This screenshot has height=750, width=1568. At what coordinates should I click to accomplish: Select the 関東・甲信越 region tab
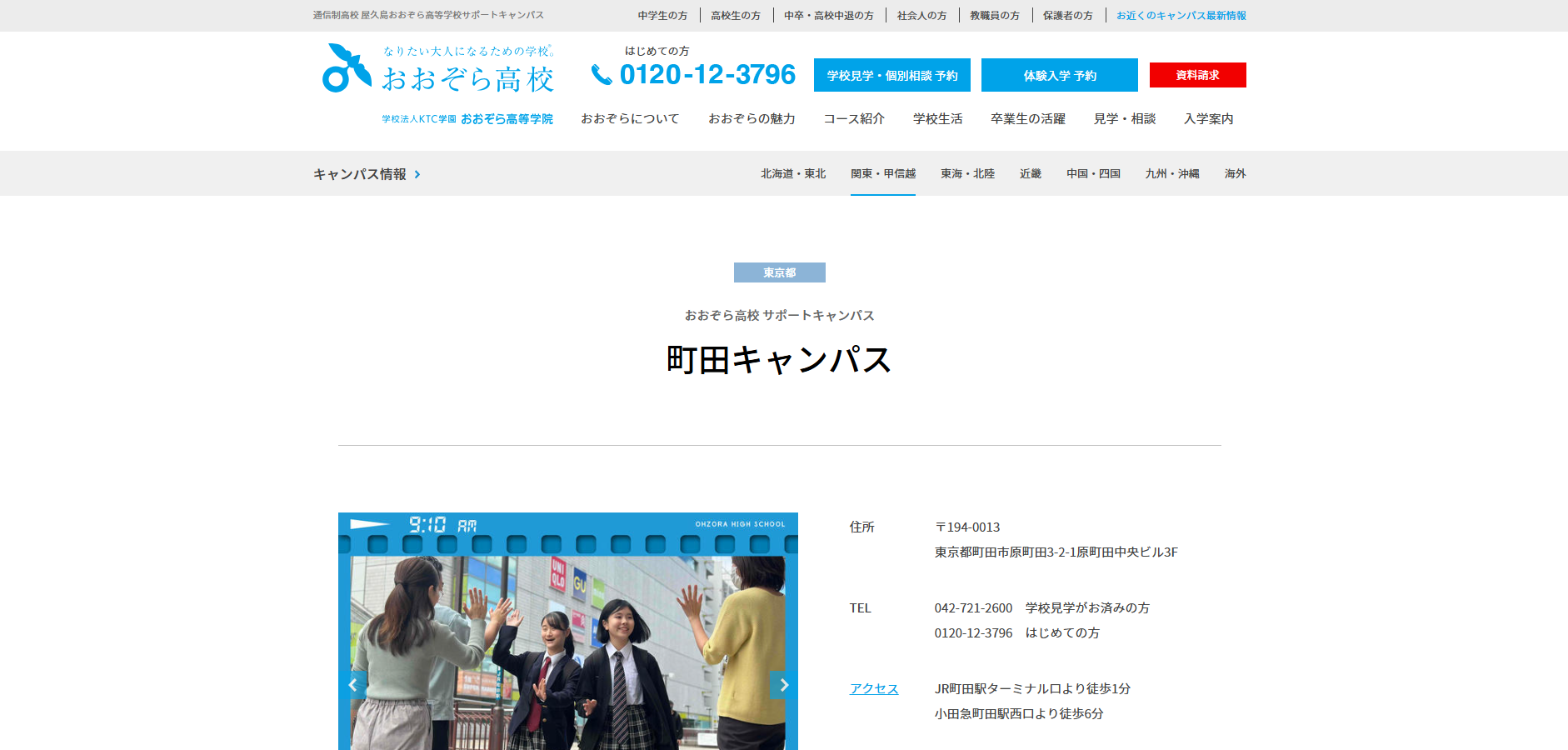click(x=882, y=173)
